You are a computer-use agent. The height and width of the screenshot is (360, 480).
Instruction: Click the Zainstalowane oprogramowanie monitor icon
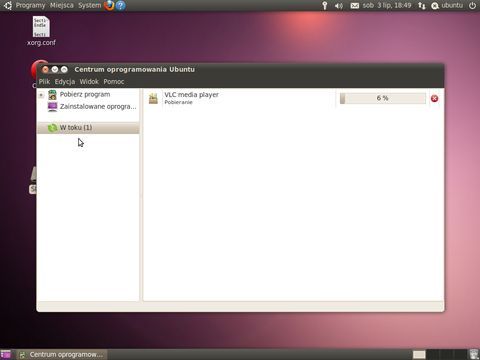(x=52, y=107)
